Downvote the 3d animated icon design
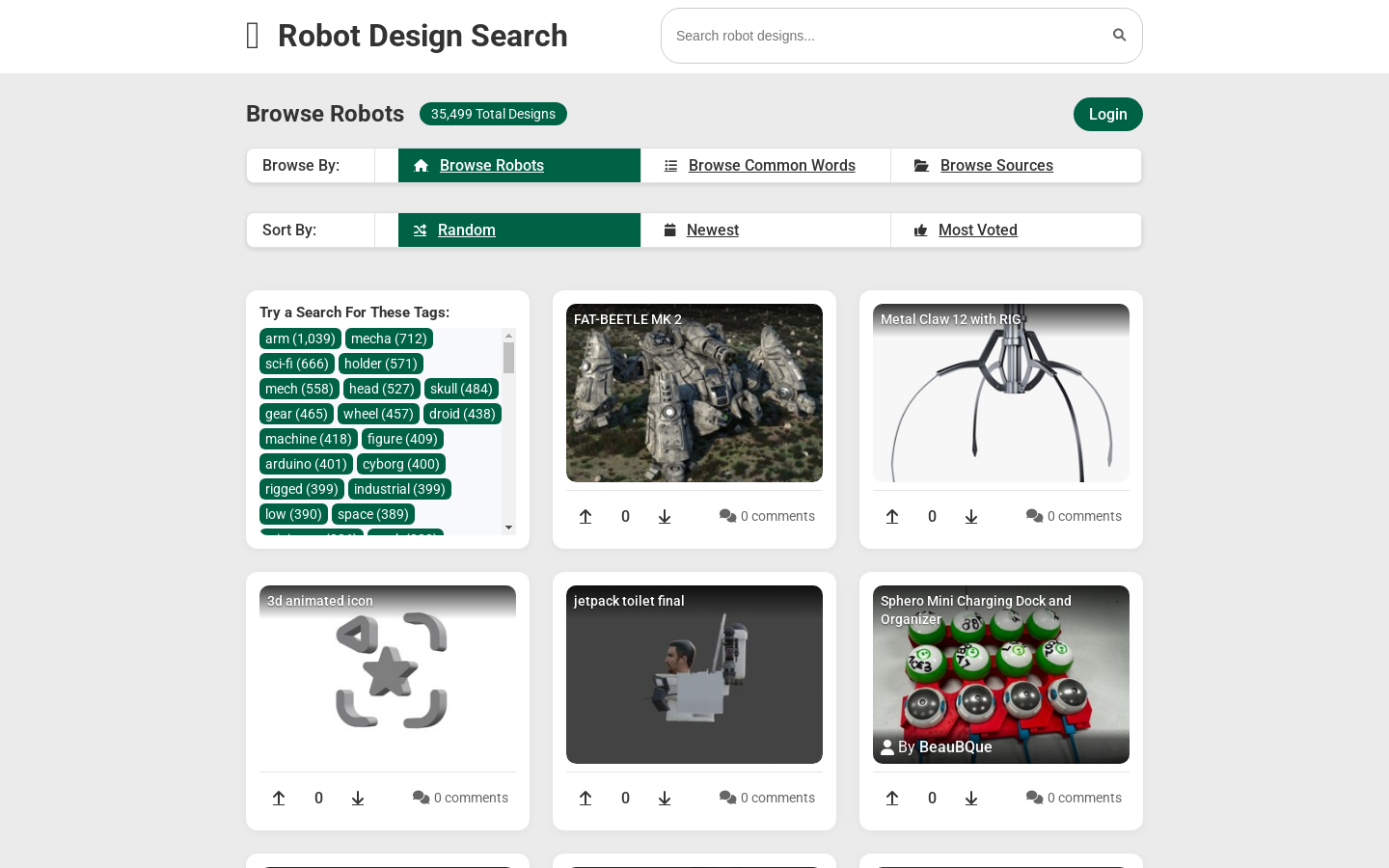Screen dimensions: 1389x868 click(x=358, y=799)
